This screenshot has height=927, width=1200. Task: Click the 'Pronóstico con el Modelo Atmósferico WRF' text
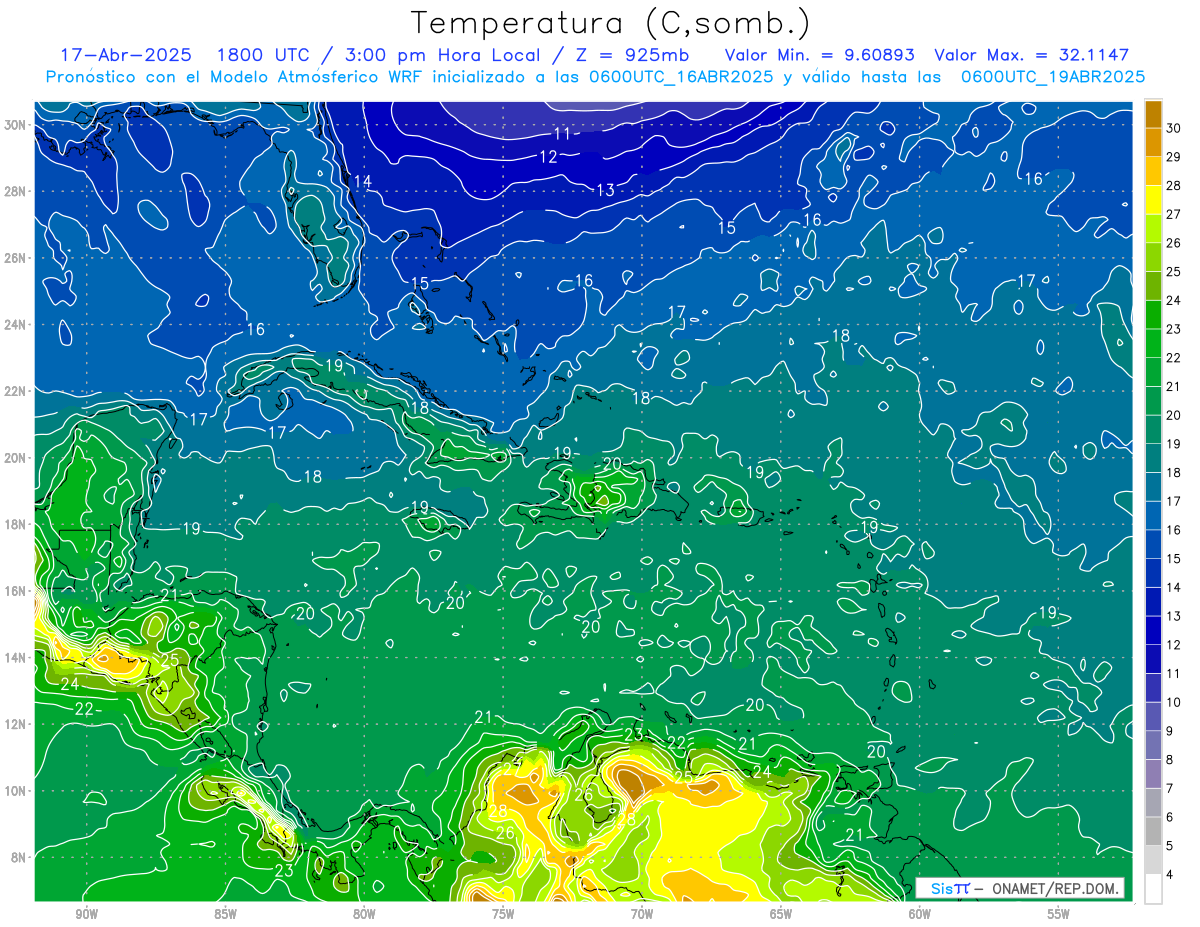click(x=235, y=77)
